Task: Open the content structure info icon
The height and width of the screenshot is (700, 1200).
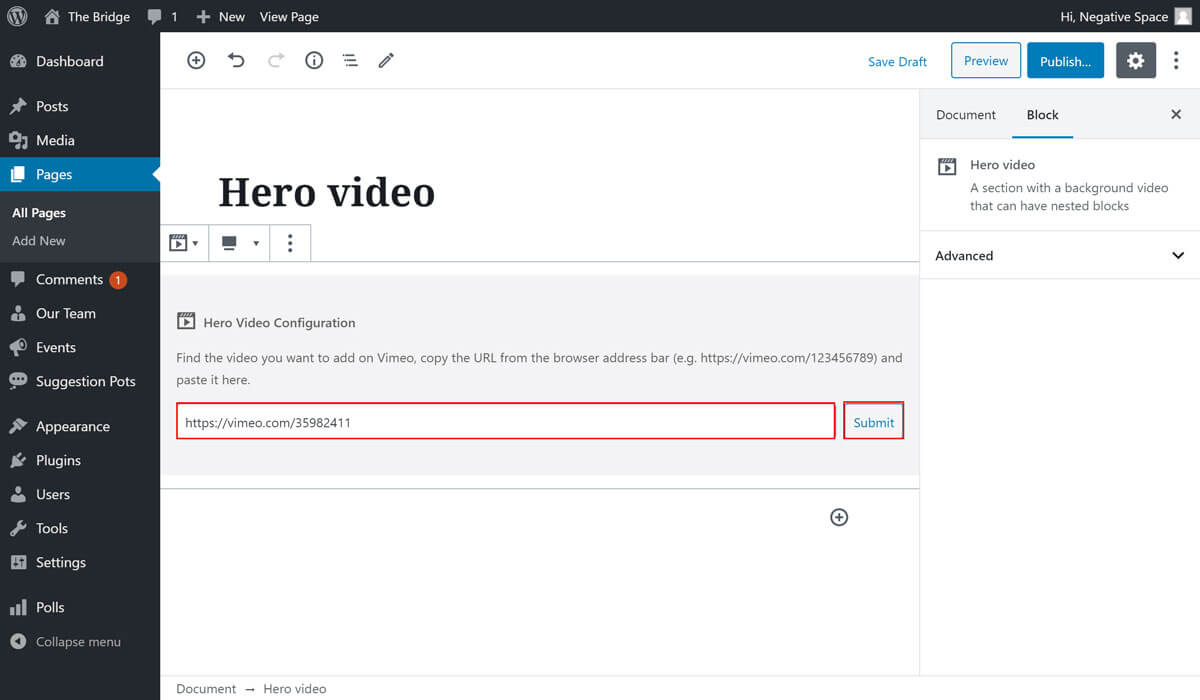Action: 314,61
